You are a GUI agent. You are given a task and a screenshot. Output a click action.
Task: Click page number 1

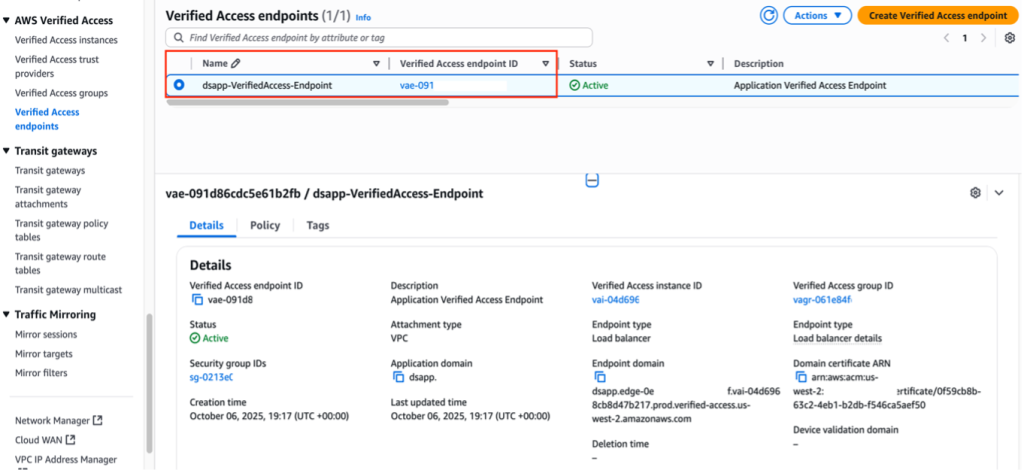(x=965, y=38)
